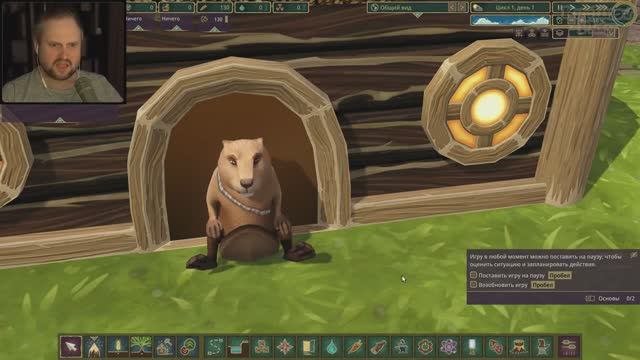Set game speed to triple fast-forward
Viewport: 640px width, 360px height.
pos(602,7)
